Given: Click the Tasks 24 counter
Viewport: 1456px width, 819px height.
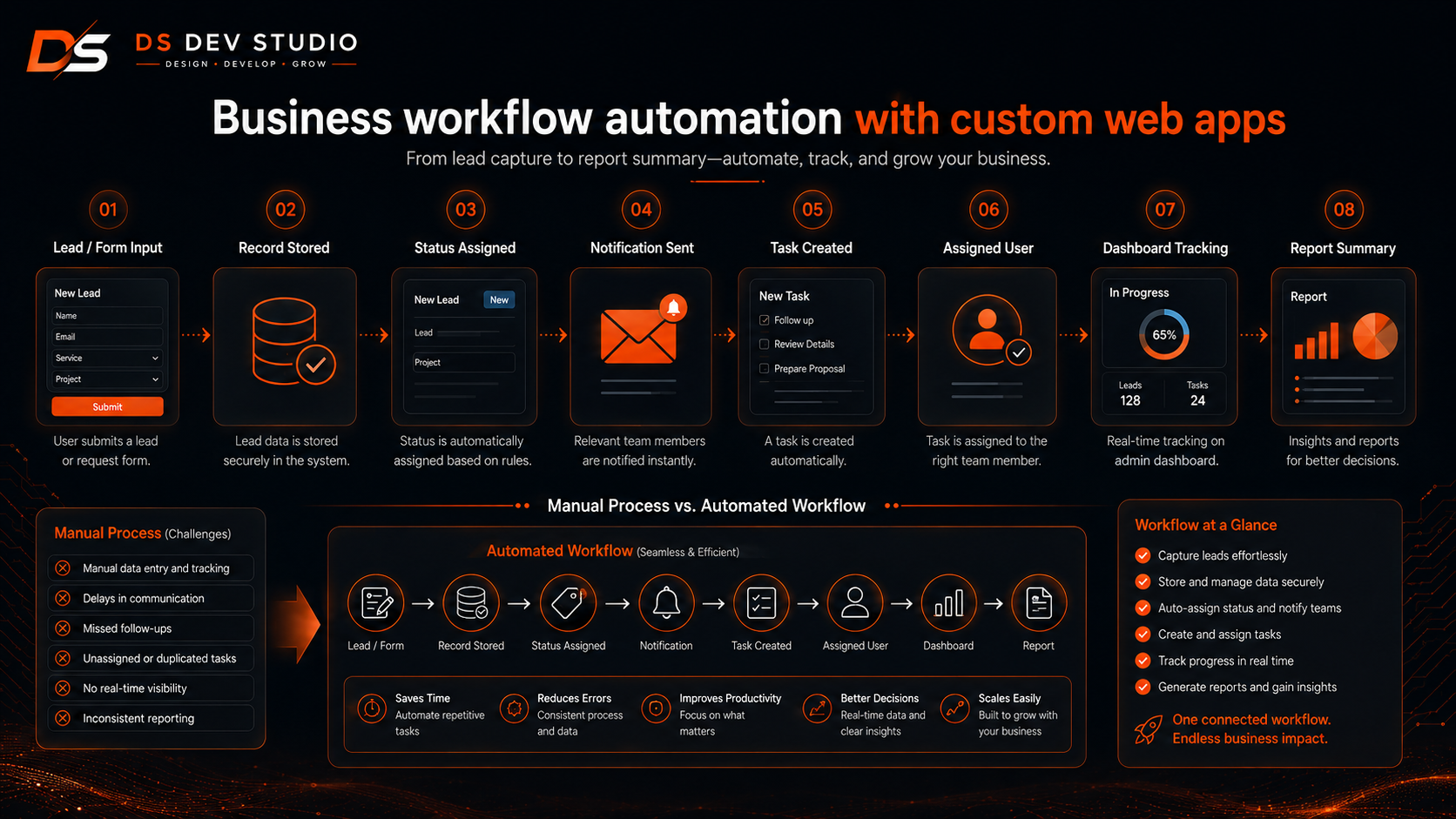Looking at the screenshot, I should point(1197,393).
